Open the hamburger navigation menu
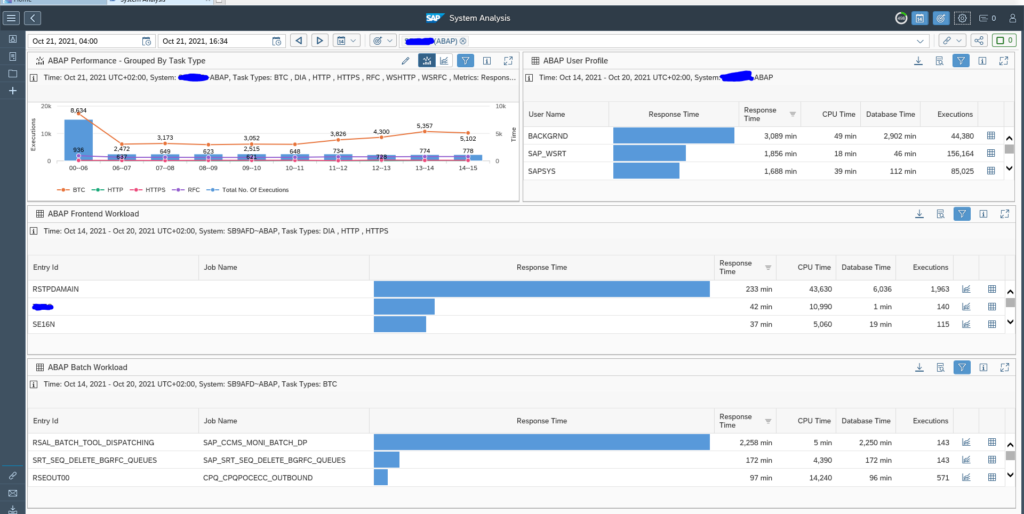Screen dimensions: 1024x514 point(12,18)
